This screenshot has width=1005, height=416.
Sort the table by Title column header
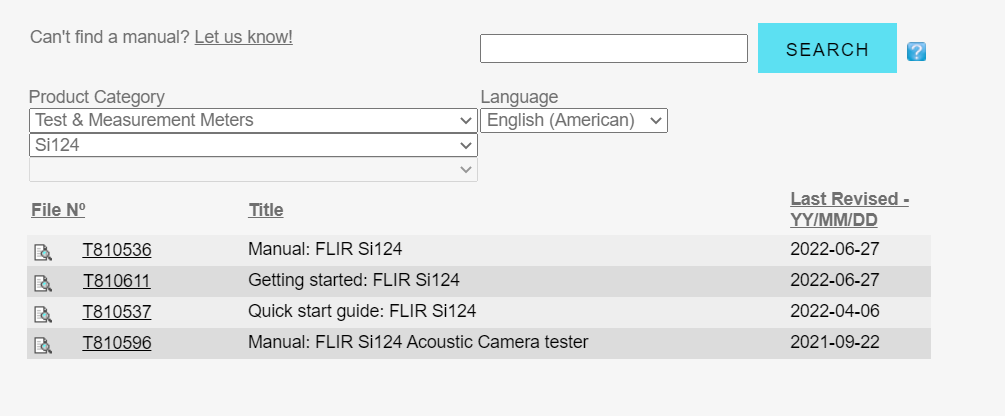[265, 209]
